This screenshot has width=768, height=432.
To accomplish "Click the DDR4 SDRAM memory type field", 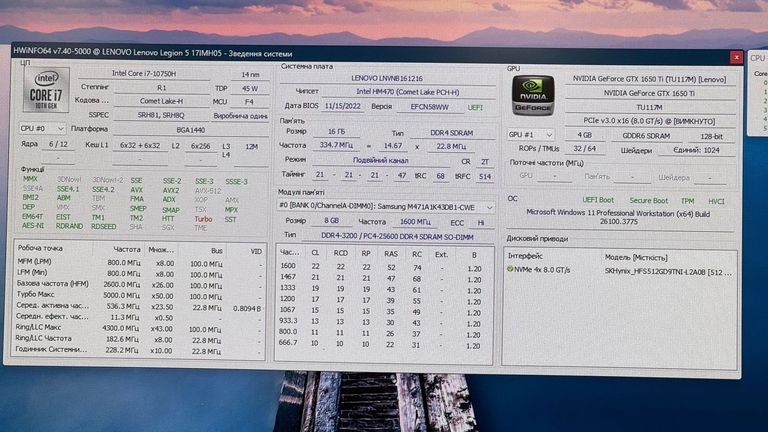I will 452,133.
